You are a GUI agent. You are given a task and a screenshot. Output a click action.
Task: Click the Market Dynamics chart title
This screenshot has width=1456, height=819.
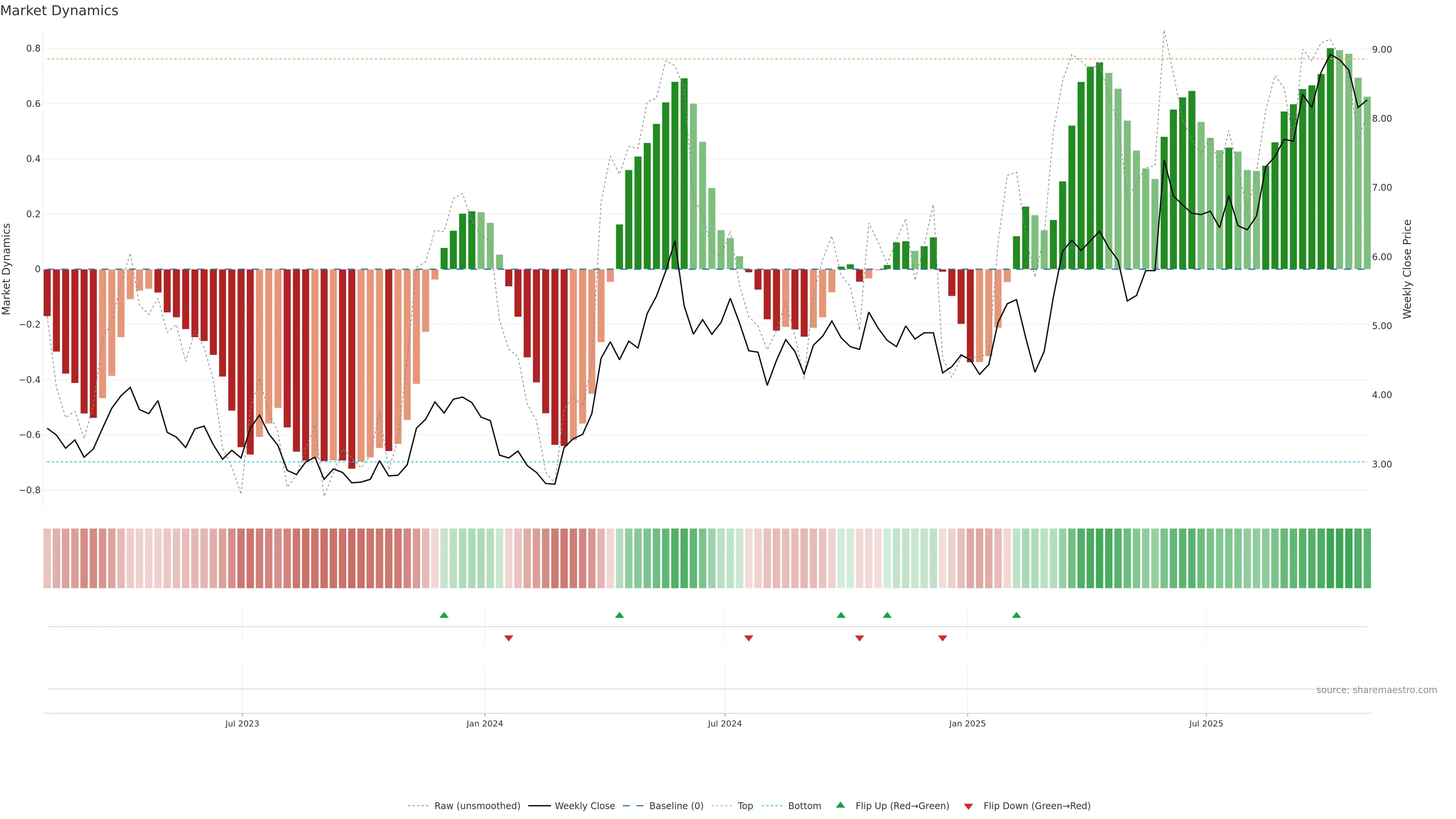click(60, 11)
